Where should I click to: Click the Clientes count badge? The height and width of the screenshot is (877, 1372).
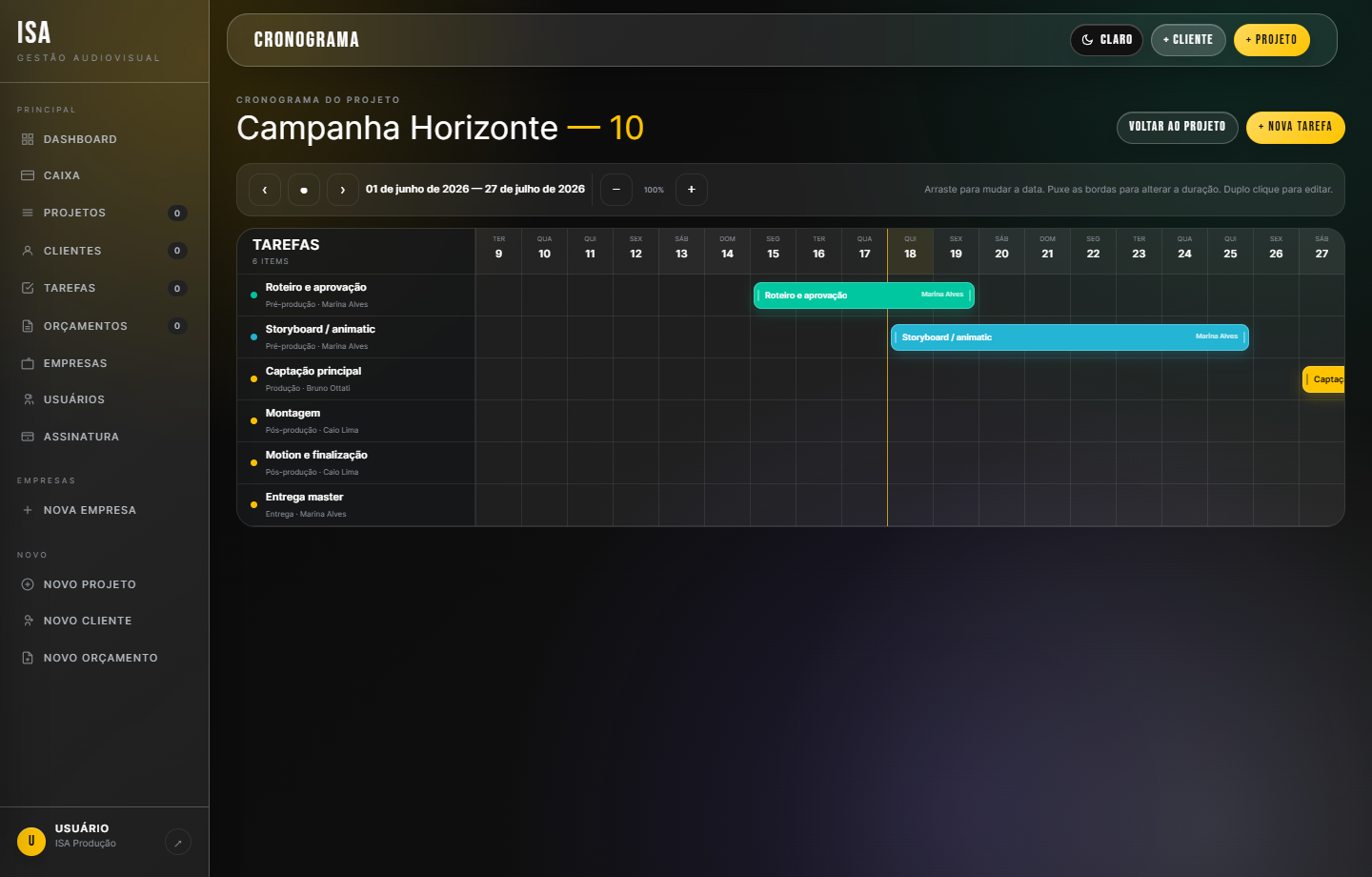coord(177,251)
